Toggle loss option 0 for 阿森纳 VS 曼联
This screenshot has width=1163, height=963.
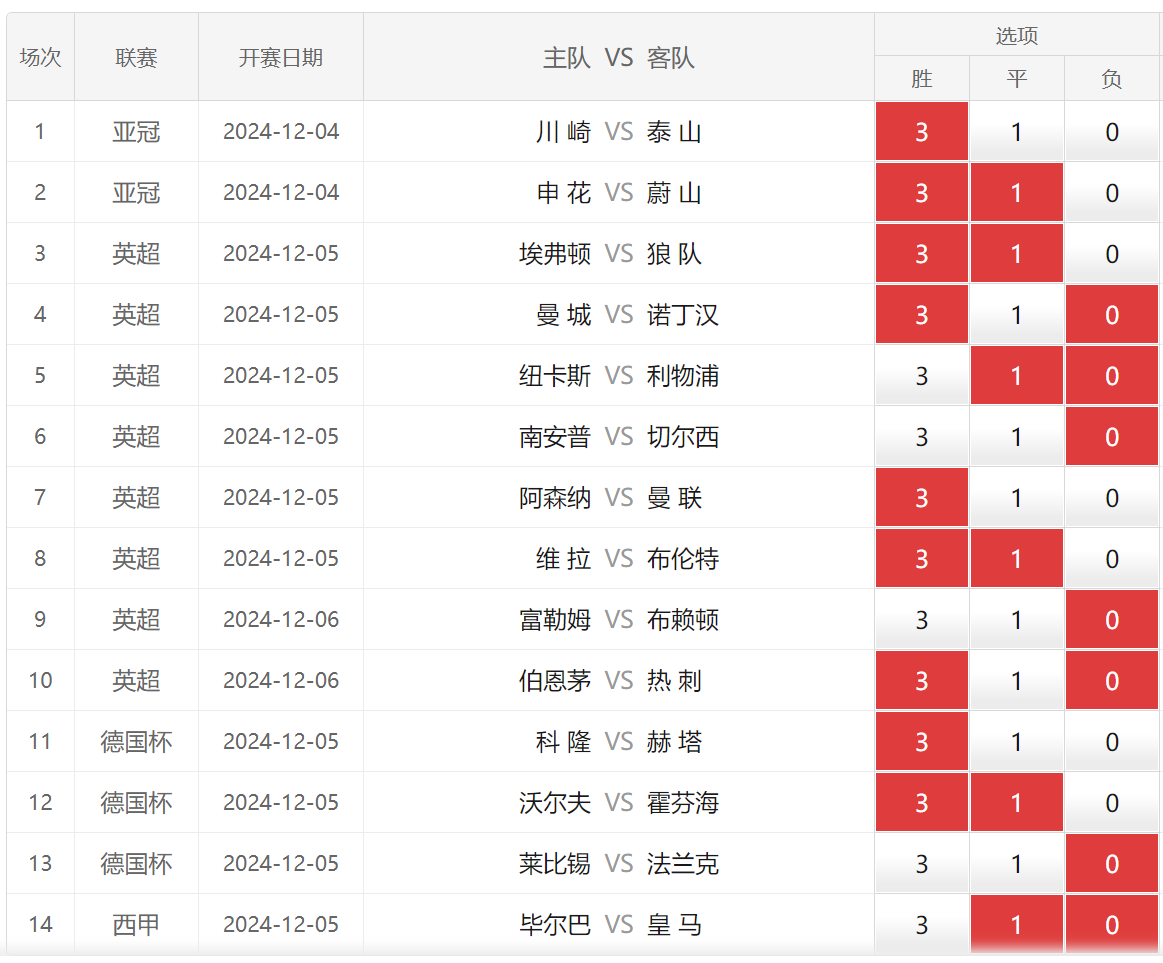point(1112,497)
